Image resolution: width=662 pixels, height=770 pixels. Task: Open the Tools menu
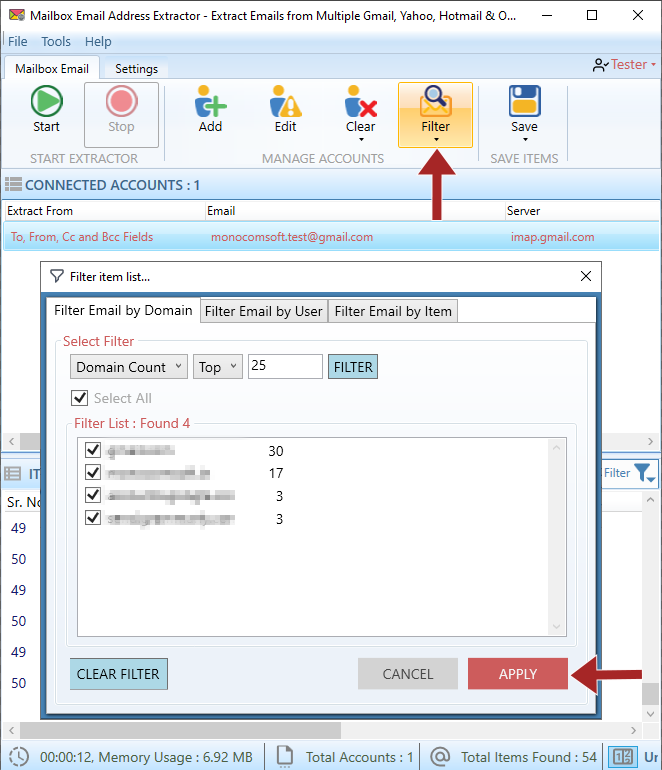pyautogui.click(x=56, y=41)
